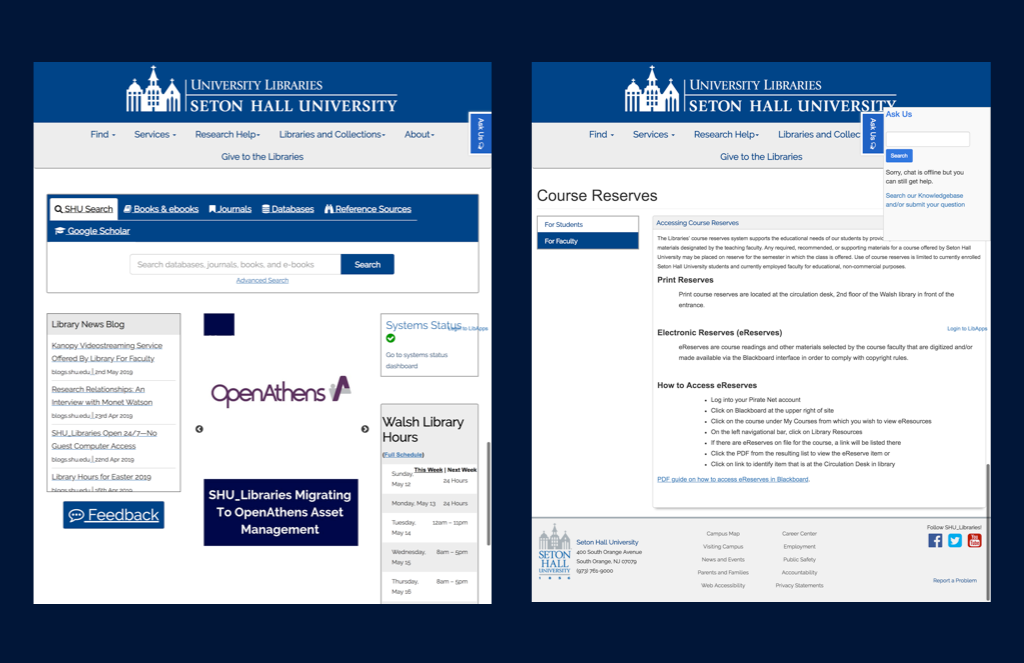Click the left page vertical scrollbar
This screenshot has height=663, width=1024.
coord(488,494)
